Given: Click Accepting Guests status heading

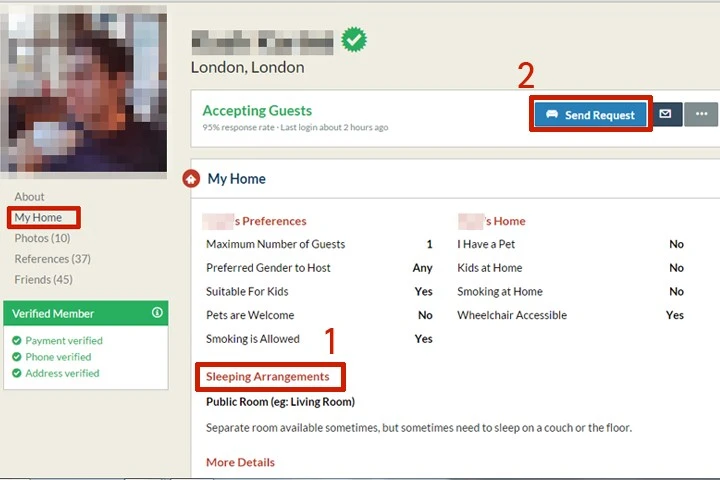Looking at the screenshot, I should click(x=257, y=111).
